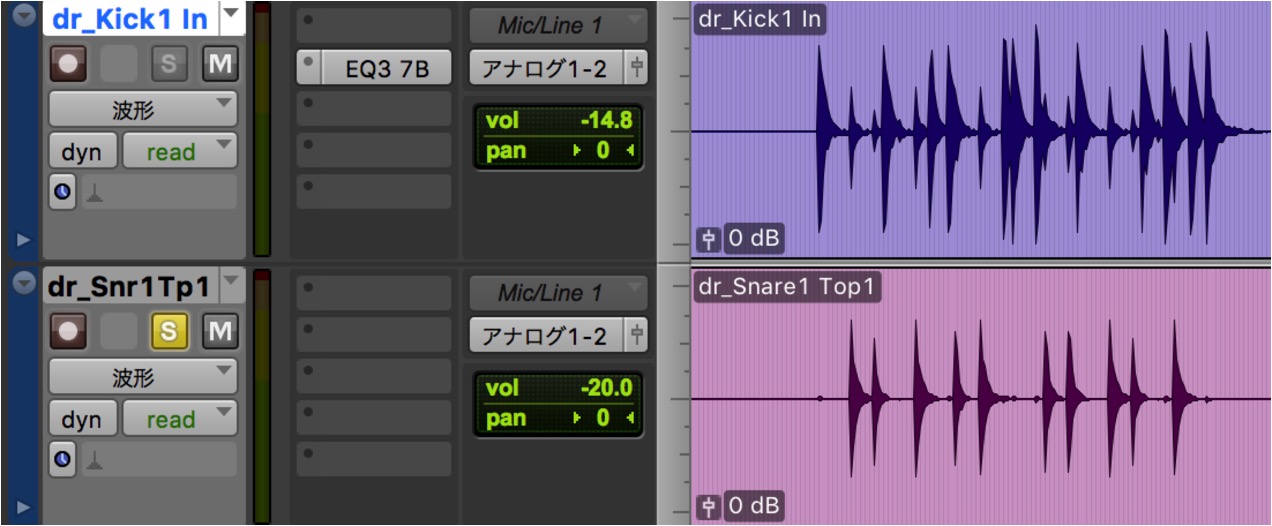Screen dimensions: 1272x526
Task: Click clip gain fader icon on dr_Snare1 Top1 clip
Action: [708, 506]
